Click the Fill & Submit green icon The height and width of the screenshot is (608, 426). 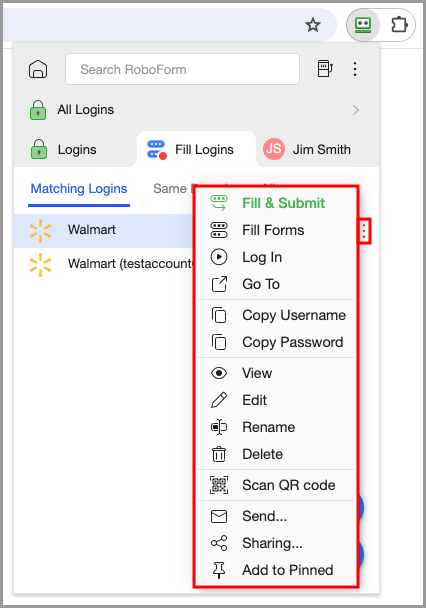pyautogui.click(x=219, y=203)
